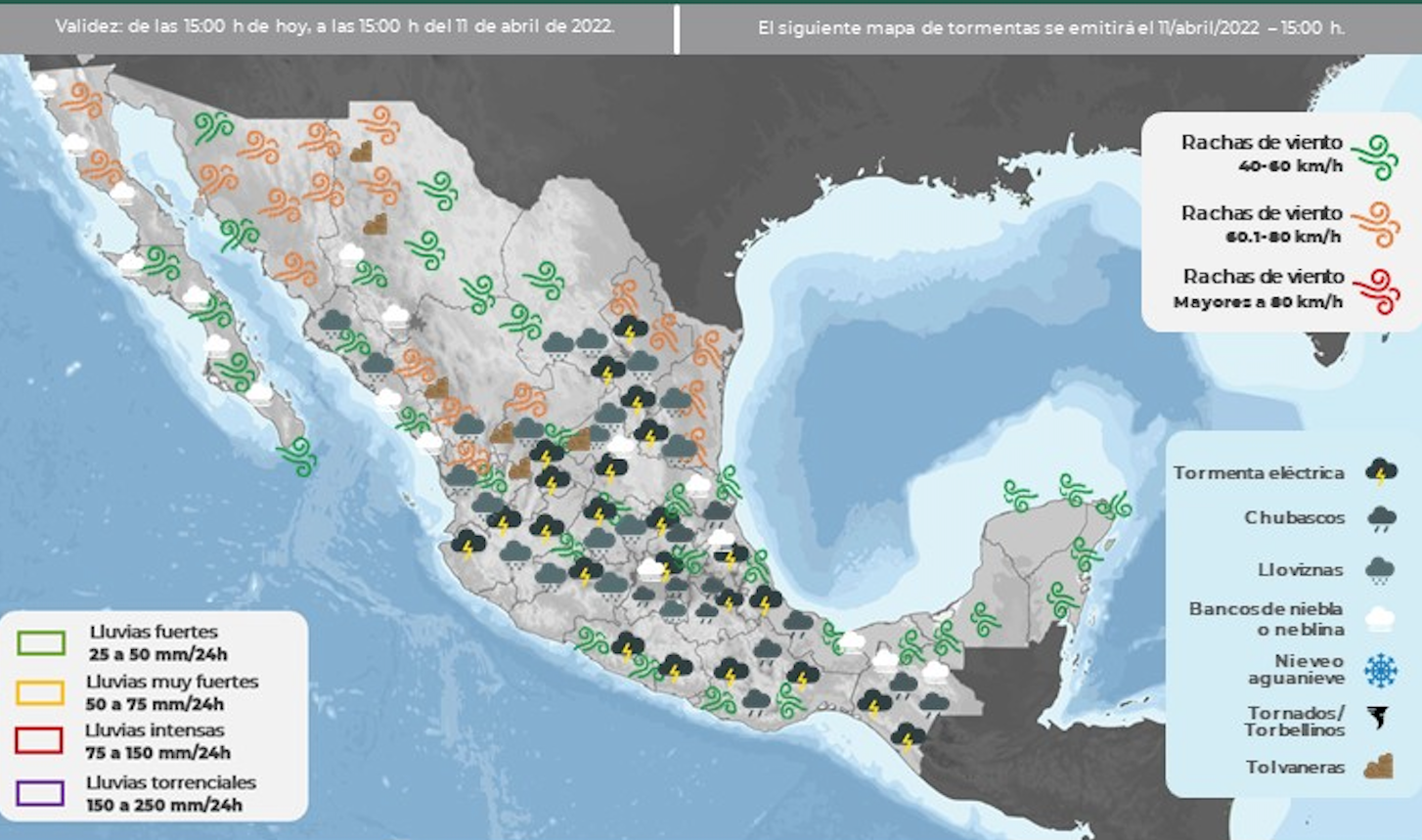The image size is (1422, 840).
Task: Click the Tormenta eléctrica legend icon
Action: pyautogui.click(x=1381, y=472)
